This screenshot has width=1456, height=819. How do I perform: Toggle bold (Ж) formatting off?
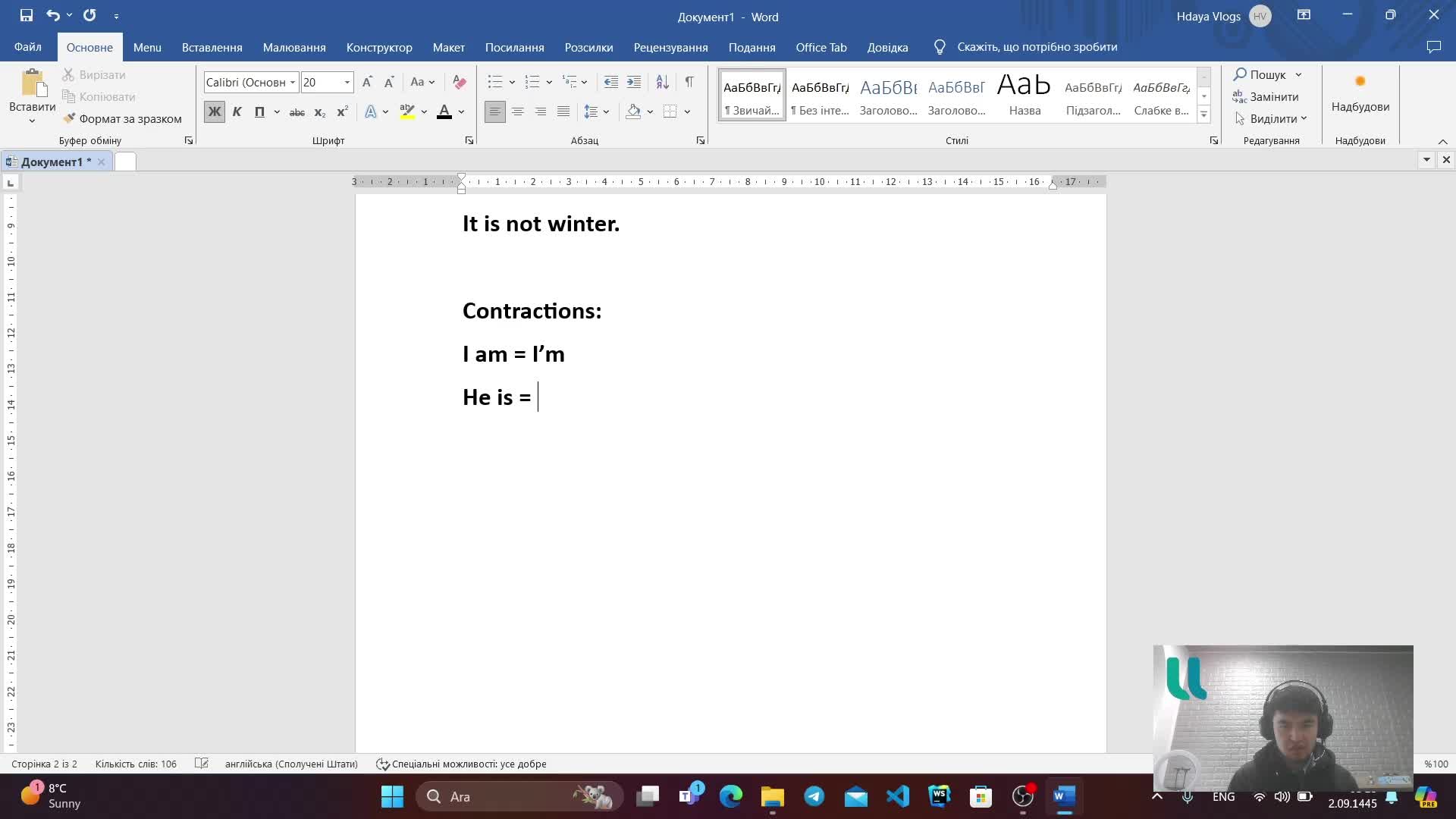[215, 112]
